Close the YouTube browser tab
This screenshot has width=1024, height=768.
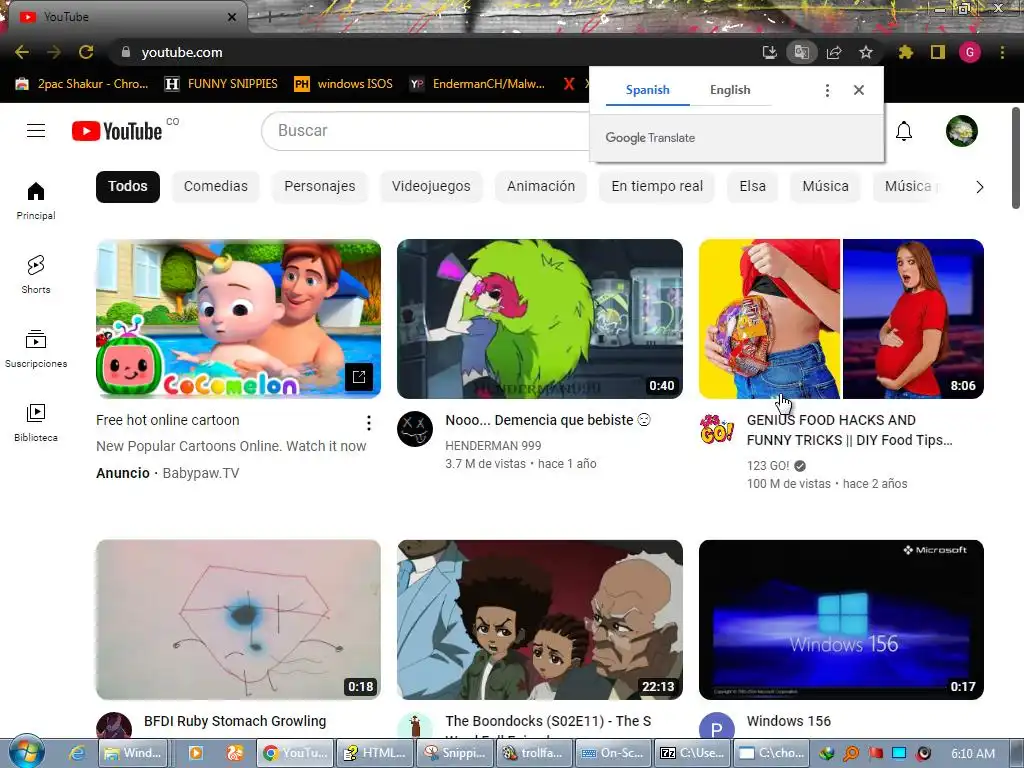(x=232, y=17)
